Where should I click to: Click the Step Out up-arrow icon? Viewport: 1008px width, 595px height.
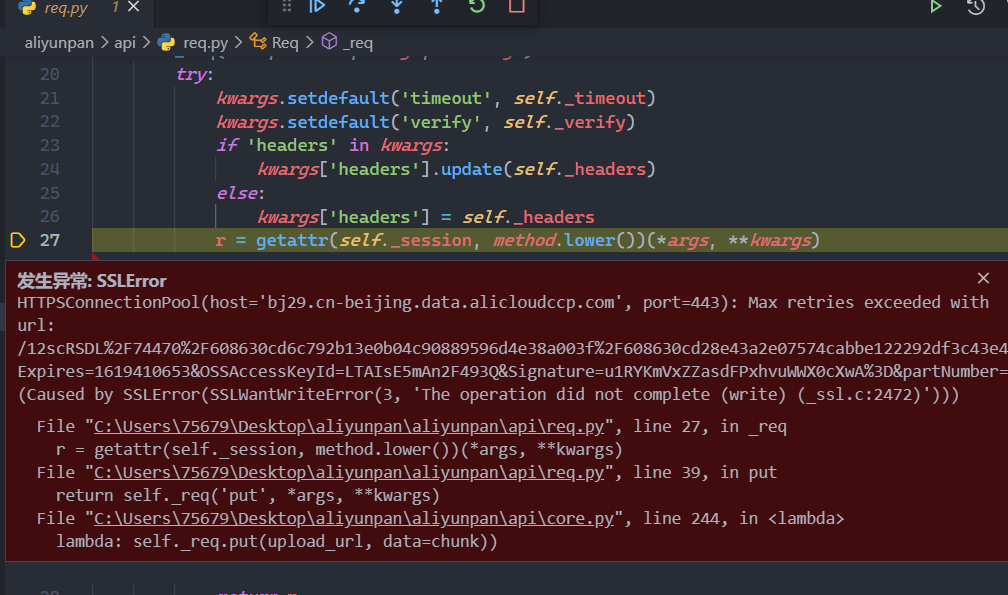(x=437, y=8)
